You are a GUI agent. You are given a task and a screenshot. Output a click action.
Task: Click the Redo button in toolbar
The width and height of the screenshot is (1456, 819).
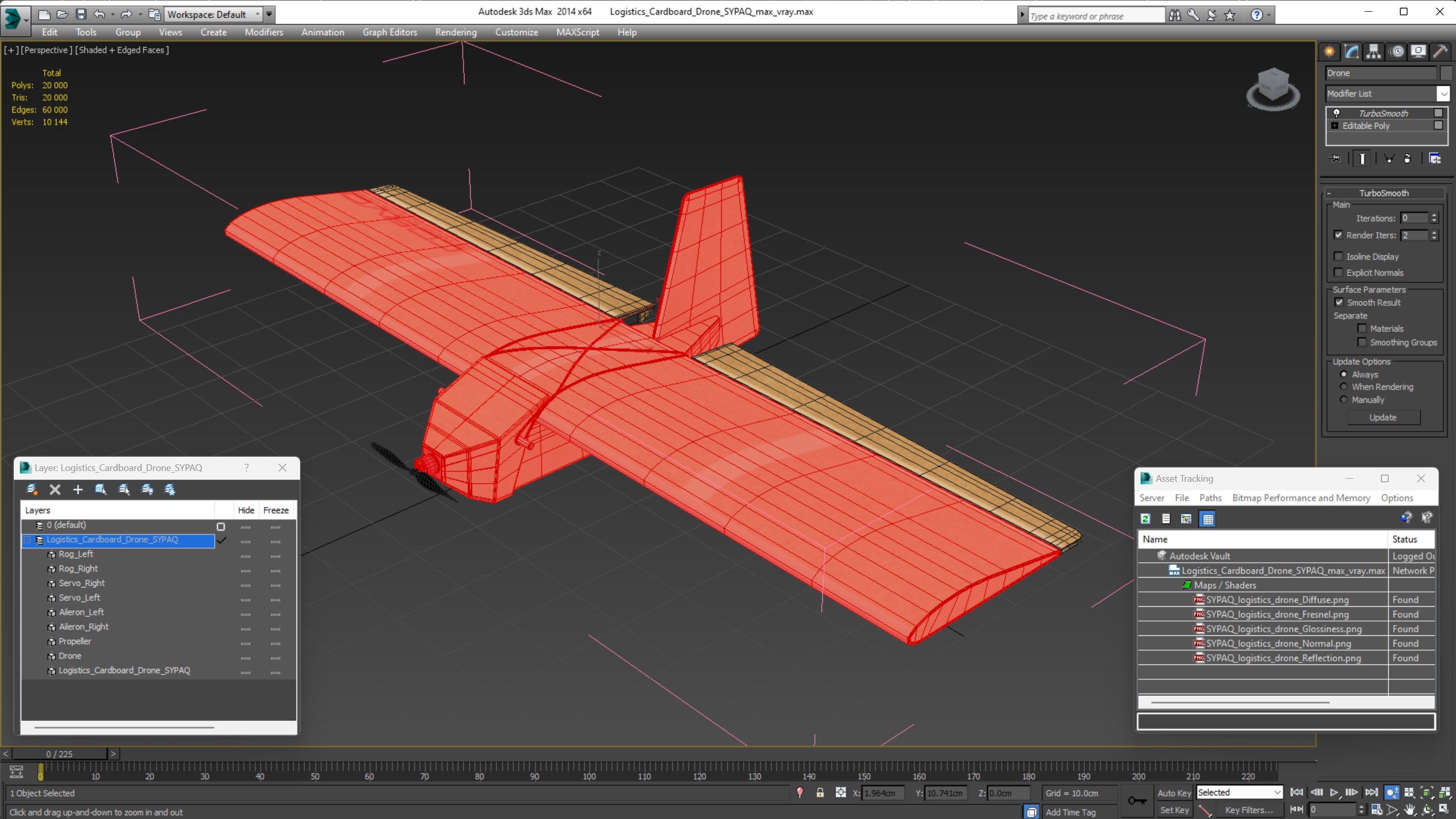126,14
